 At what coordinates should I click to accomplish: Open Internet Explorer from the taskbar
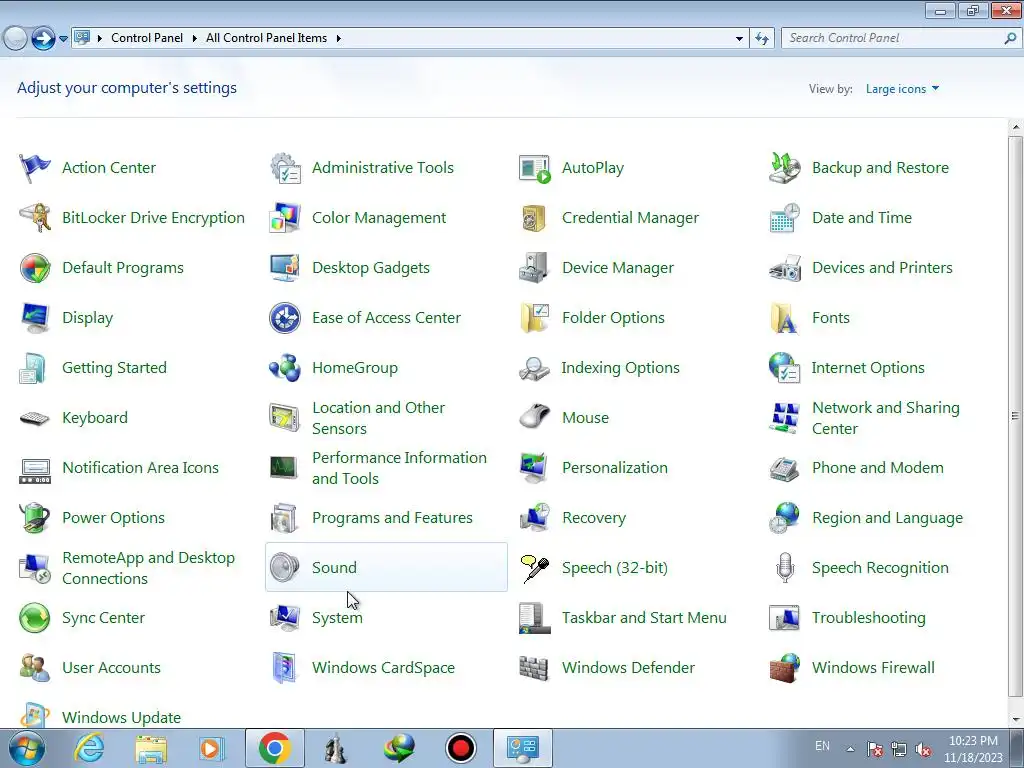(x=89, y=748)
